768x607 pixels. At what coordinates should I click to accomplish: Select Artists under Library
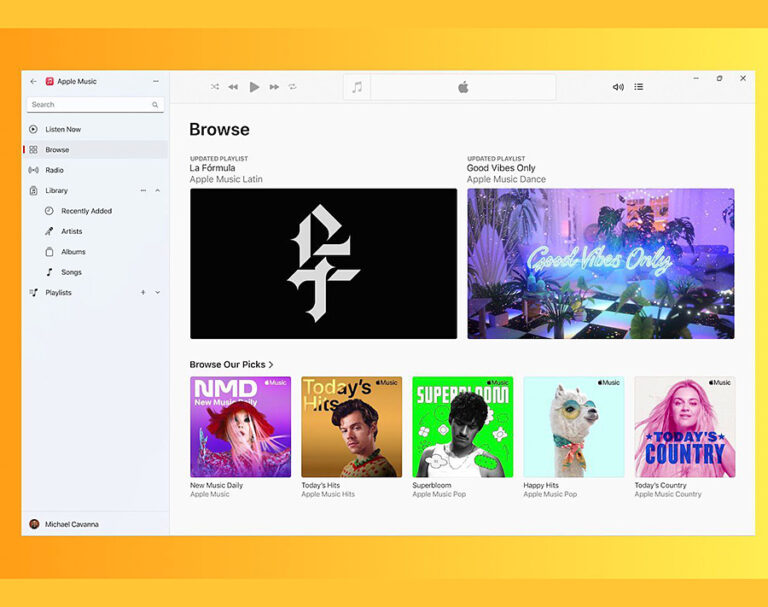[71, 231]
